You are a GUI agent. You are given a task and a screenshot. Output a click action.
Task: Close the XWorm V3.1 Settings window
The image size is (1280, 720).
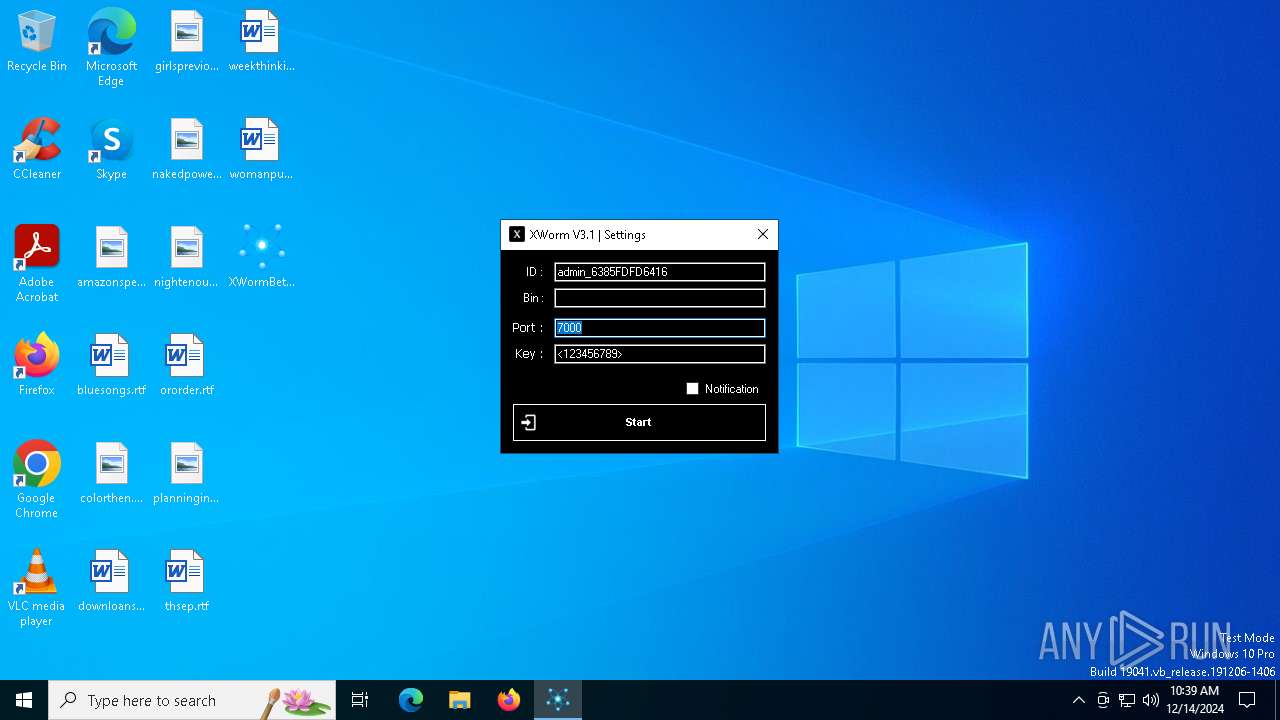pyautogui.click(x=763, y=234)
